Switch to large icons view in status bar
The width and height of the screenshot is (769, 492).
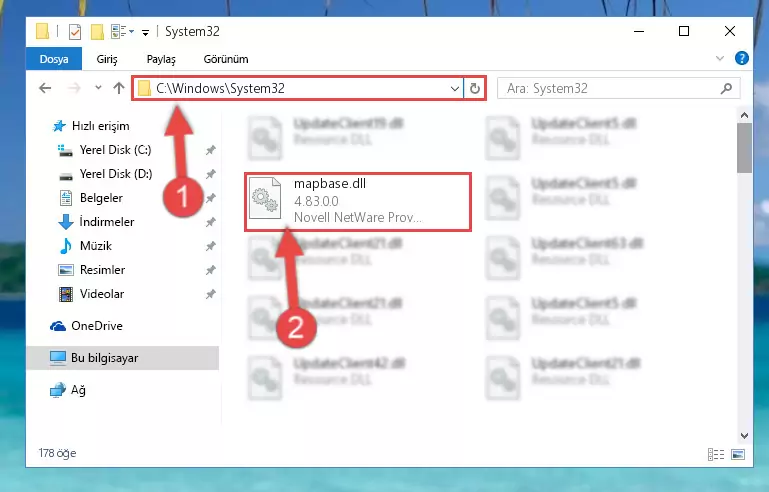click(x=738, y=455)
